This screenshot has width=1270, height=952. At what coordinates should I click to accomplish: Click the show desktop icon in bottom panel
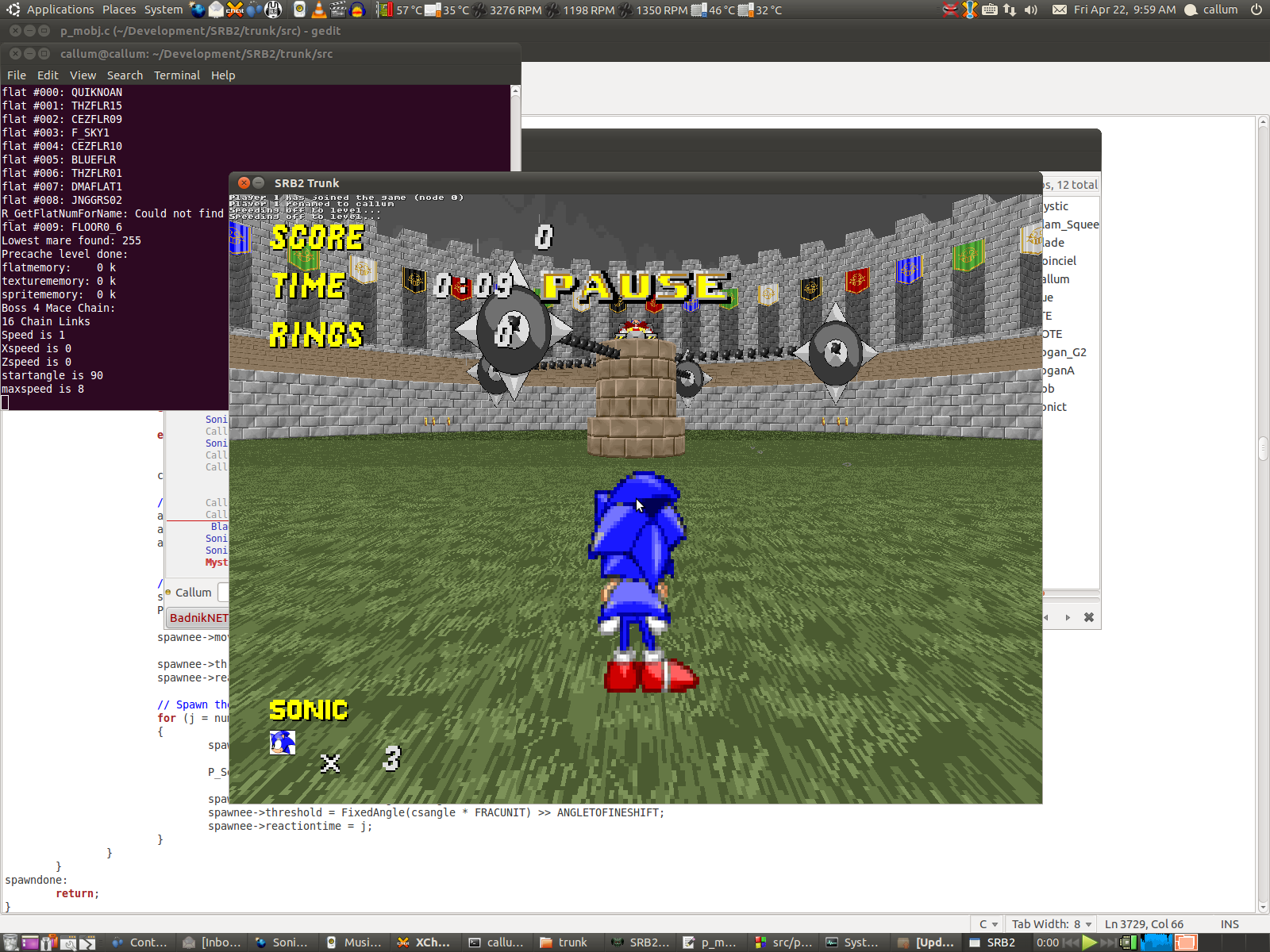pos(30,942)
